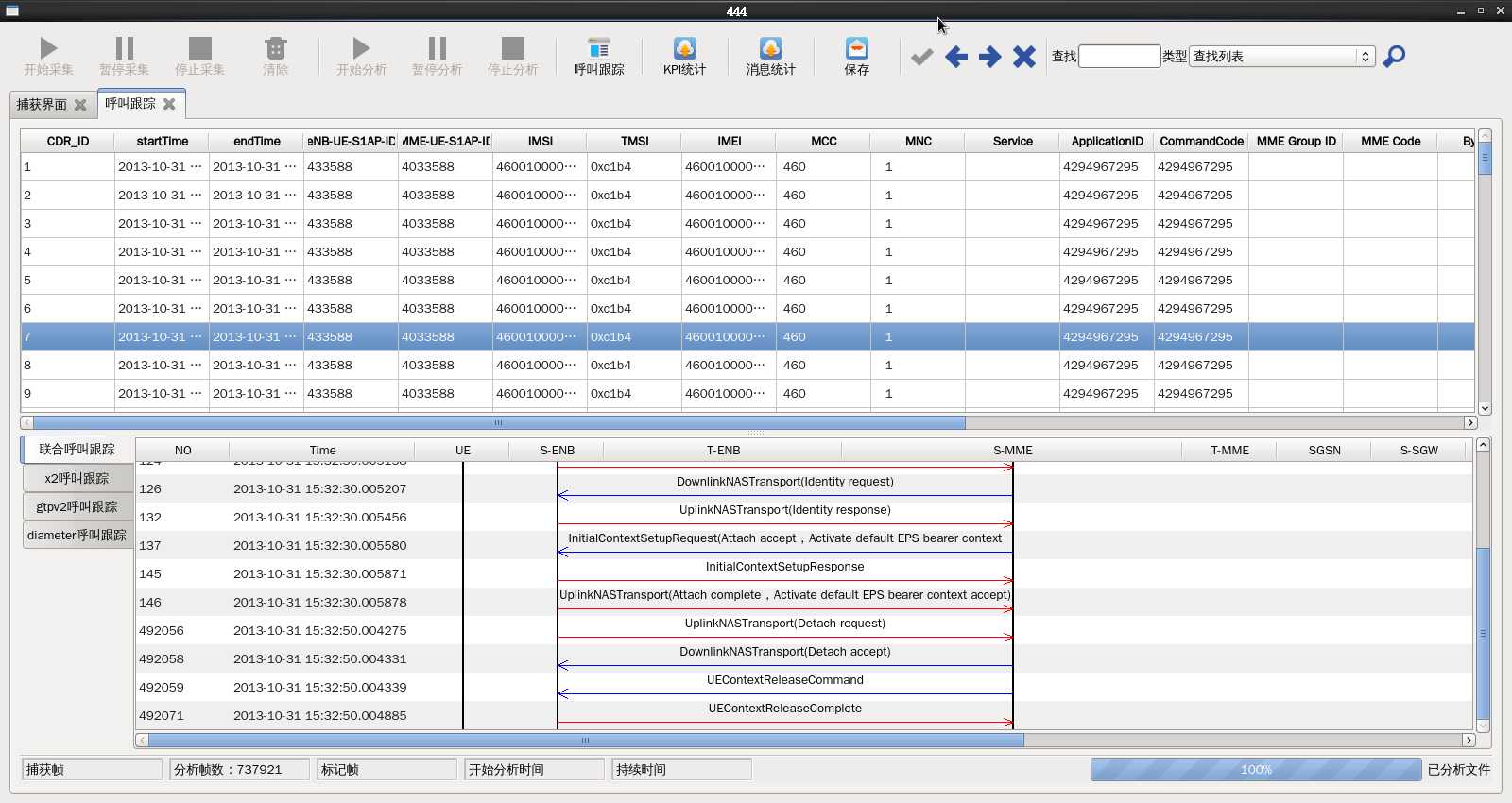Viewport: 1512px width, 803px height.
Task: Open the 类型 查找列表 dropdown
Action: click(x=1281, y=57)
